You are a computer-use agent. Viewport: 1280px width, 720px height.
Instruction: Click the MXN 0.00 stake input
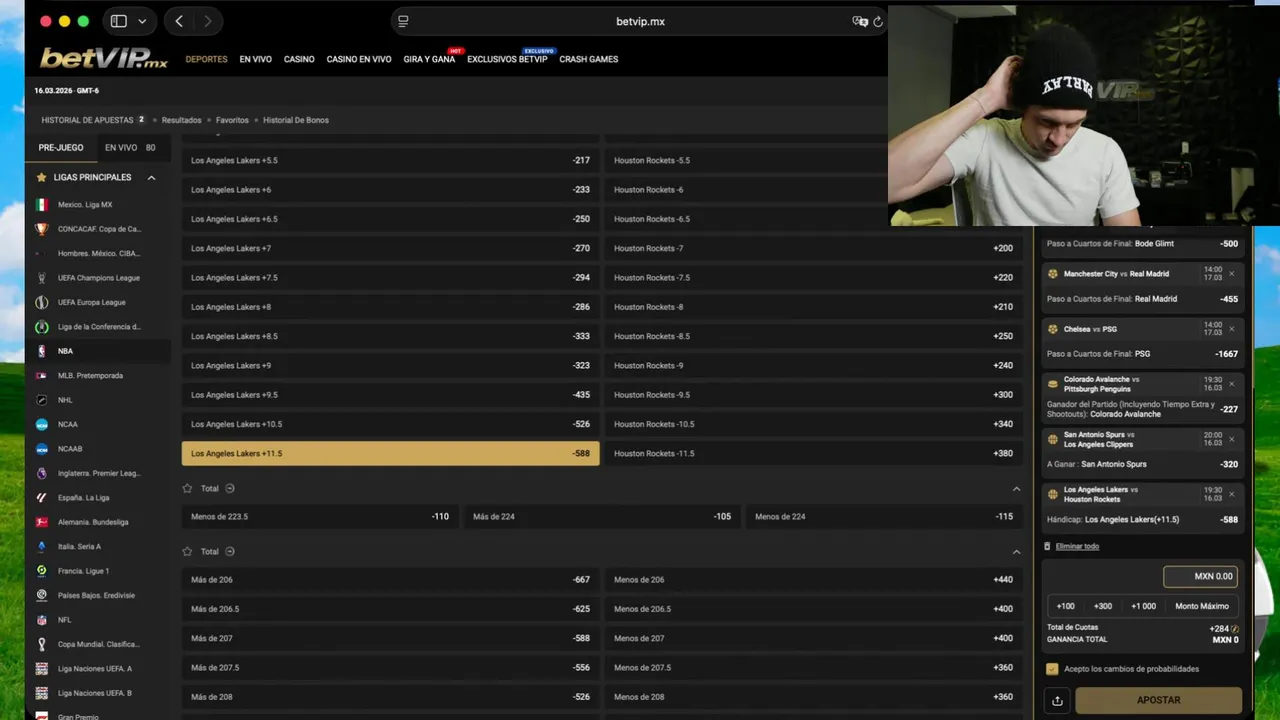[1200, 576]
